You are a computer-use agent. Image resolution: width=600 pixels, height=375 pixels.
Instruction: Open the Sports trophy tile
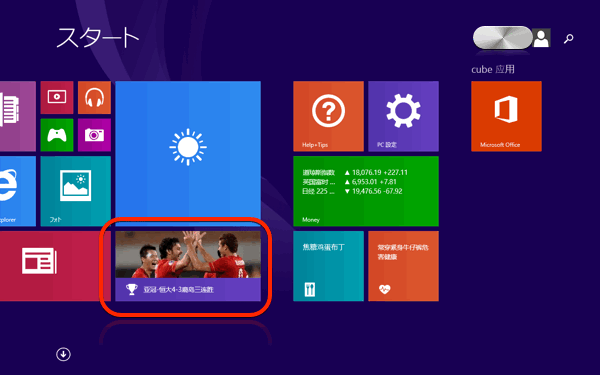pos(188,266)
